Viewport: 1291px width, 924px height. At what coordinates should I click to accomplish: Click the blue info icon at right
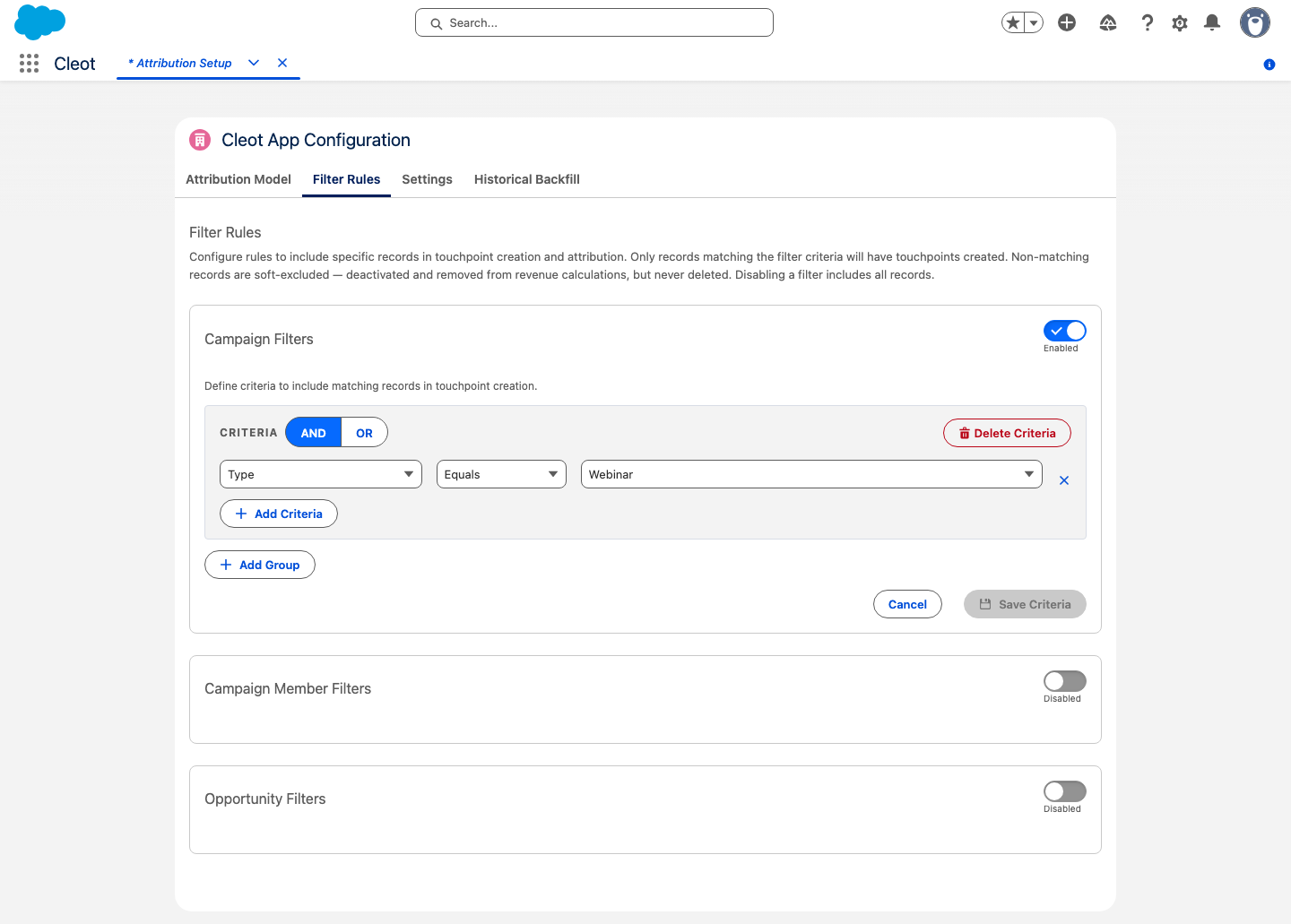[1269, 65]
